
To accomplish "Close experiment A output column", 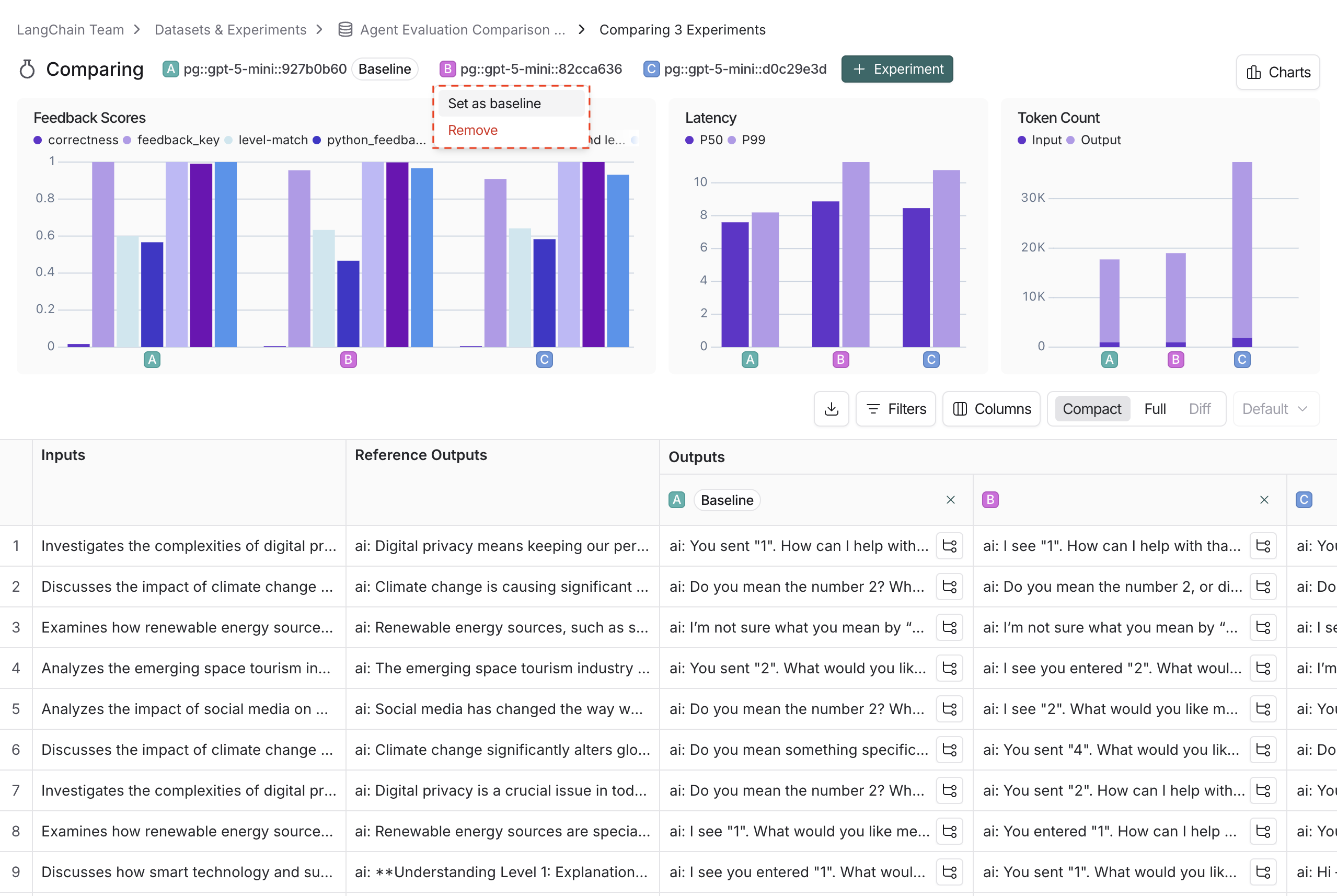I will (x=951, y=500).
